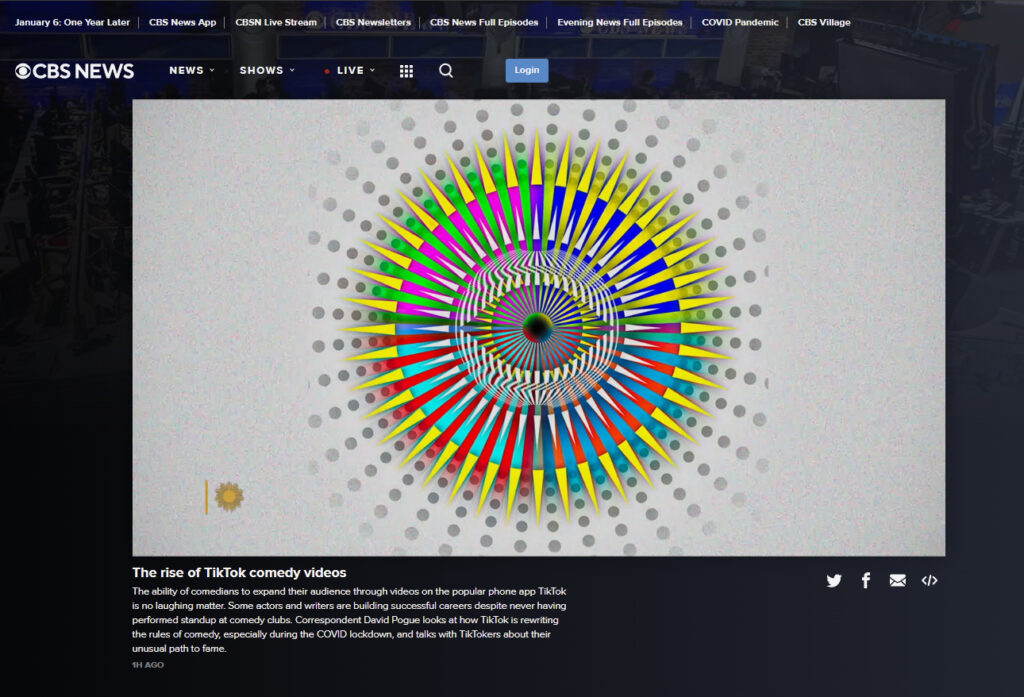
Task: Expand the Live dropdown menu
Action: [350, 70]
